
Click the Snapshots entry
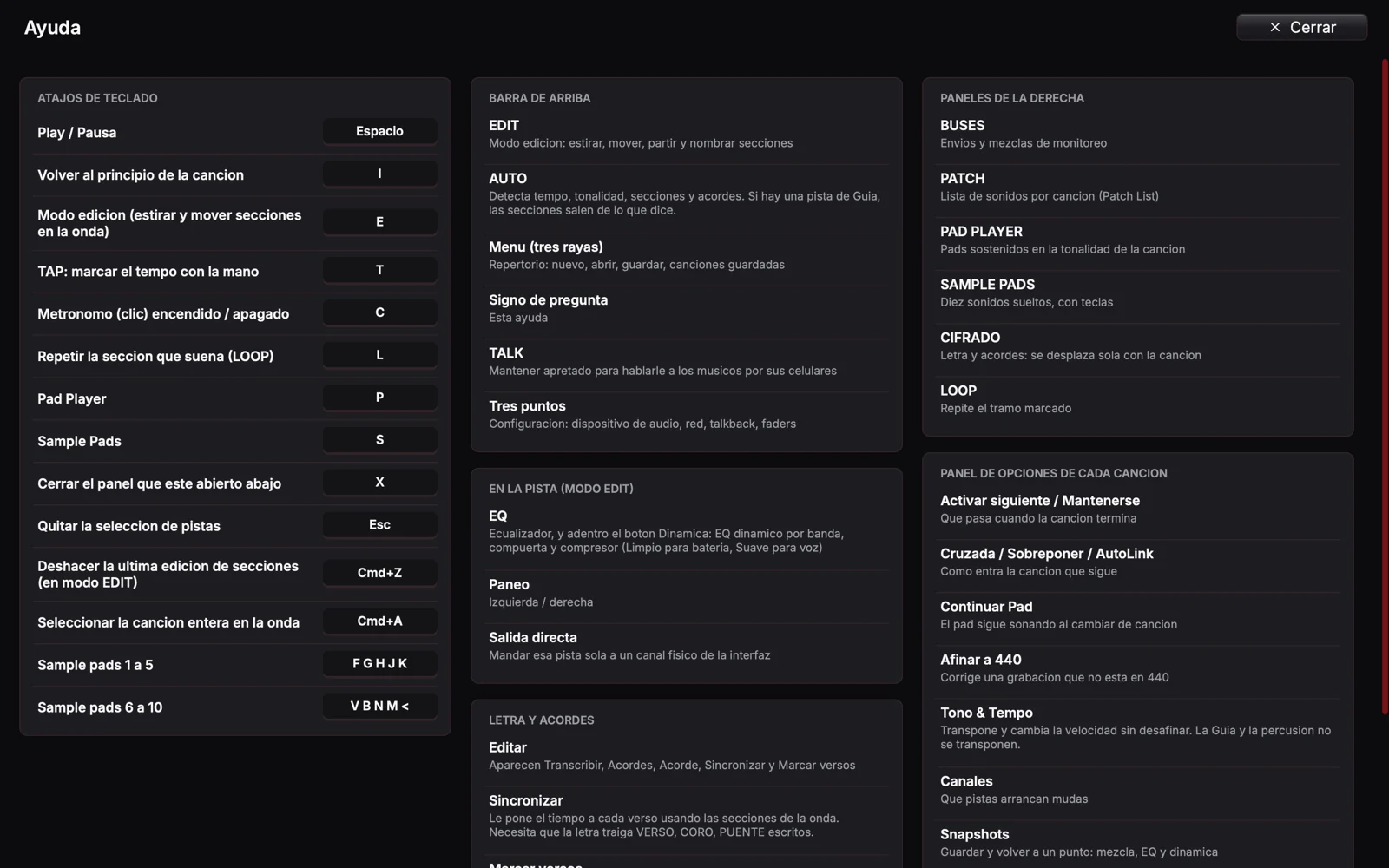tap(1138, 842)
